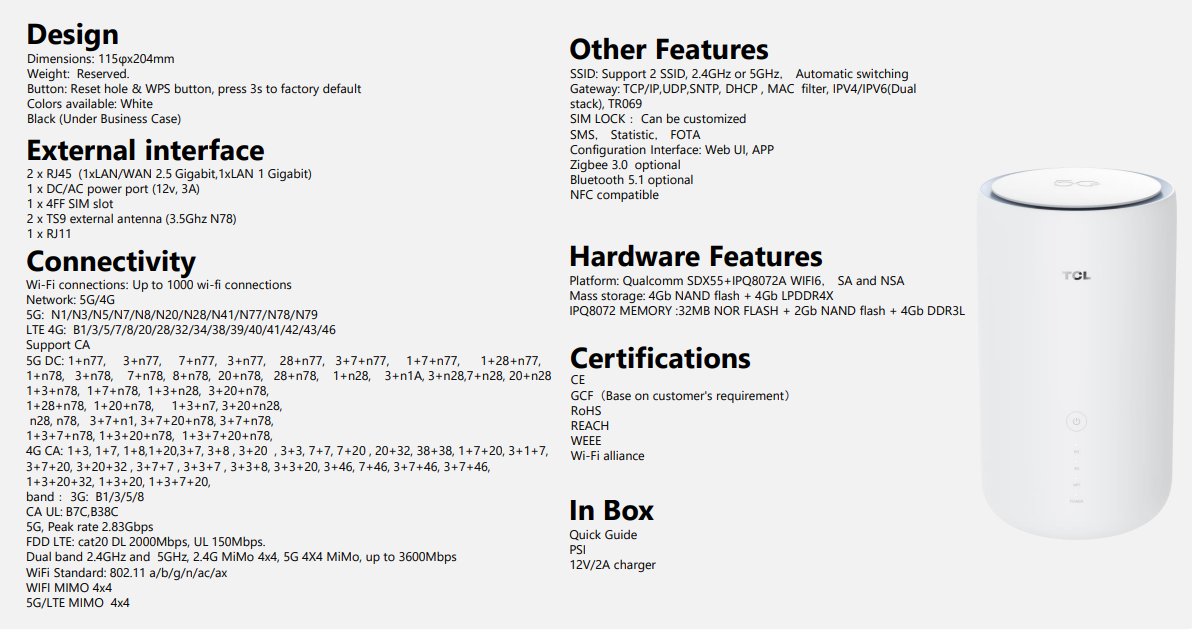
Task: Click the "12V/2A charger" in-box item
Action: (613, 565)
